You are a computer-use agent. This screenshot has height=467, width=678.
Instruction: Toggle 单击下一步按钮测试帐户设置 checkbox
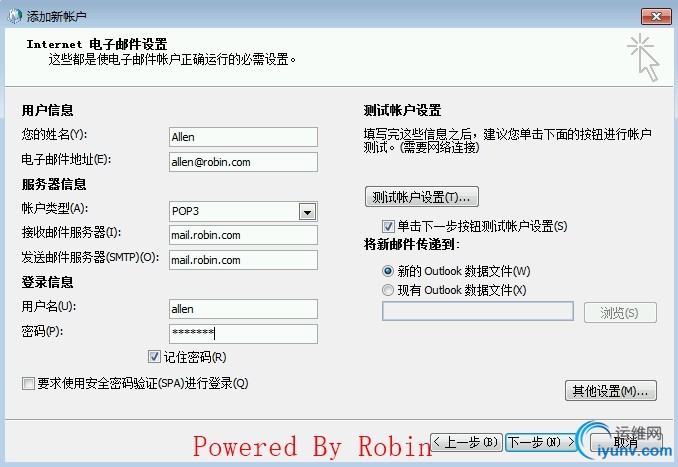[388, 226]
